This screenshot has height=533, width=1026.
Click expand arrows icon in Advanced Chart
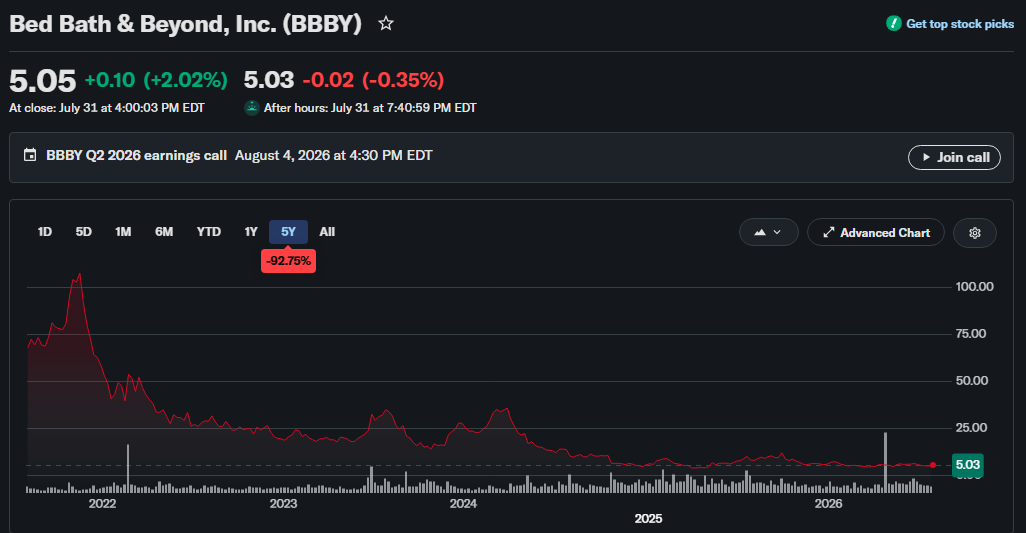828,233
